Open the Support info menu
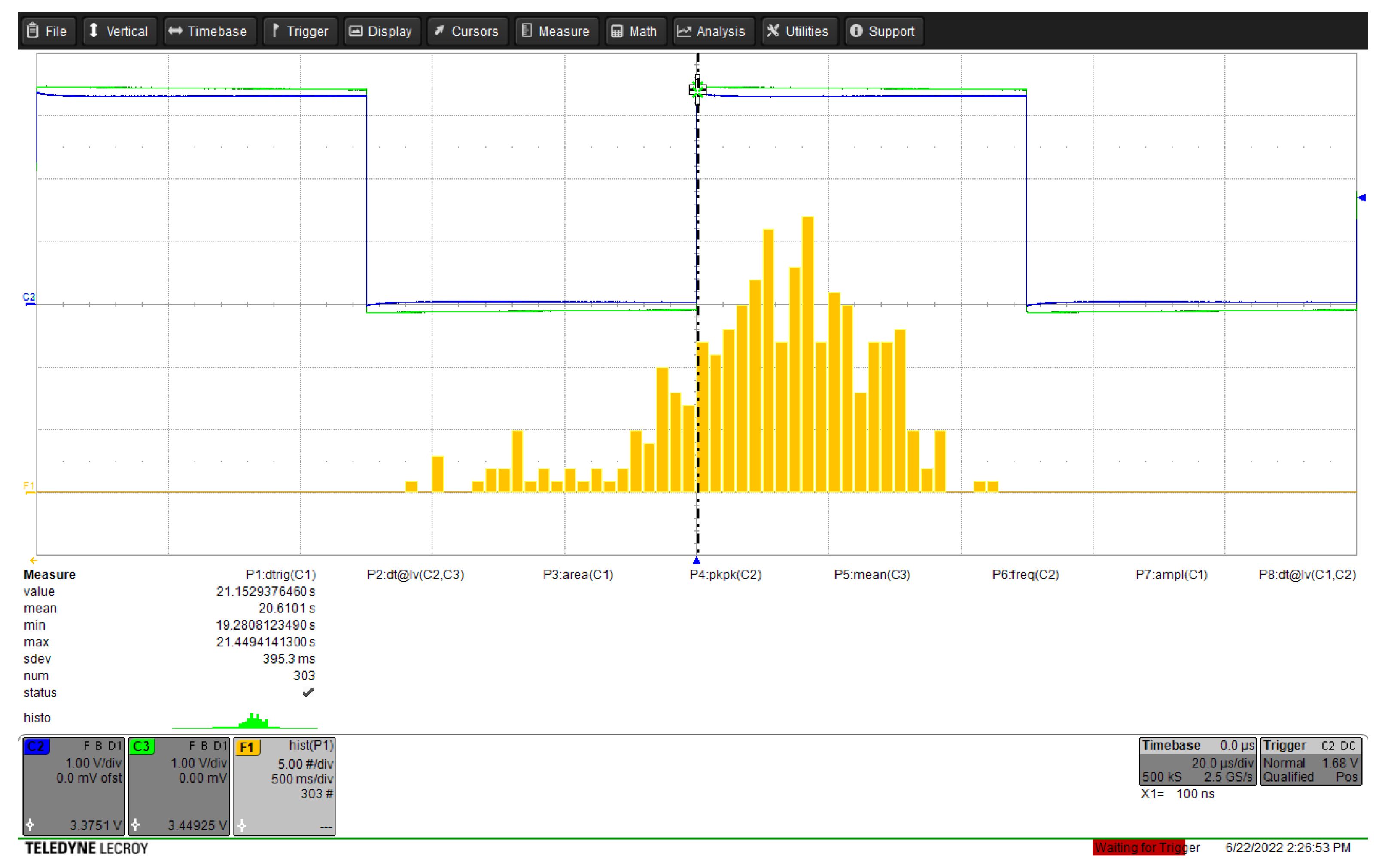This screenshot has height=868, width=1385. pos(883,31)
